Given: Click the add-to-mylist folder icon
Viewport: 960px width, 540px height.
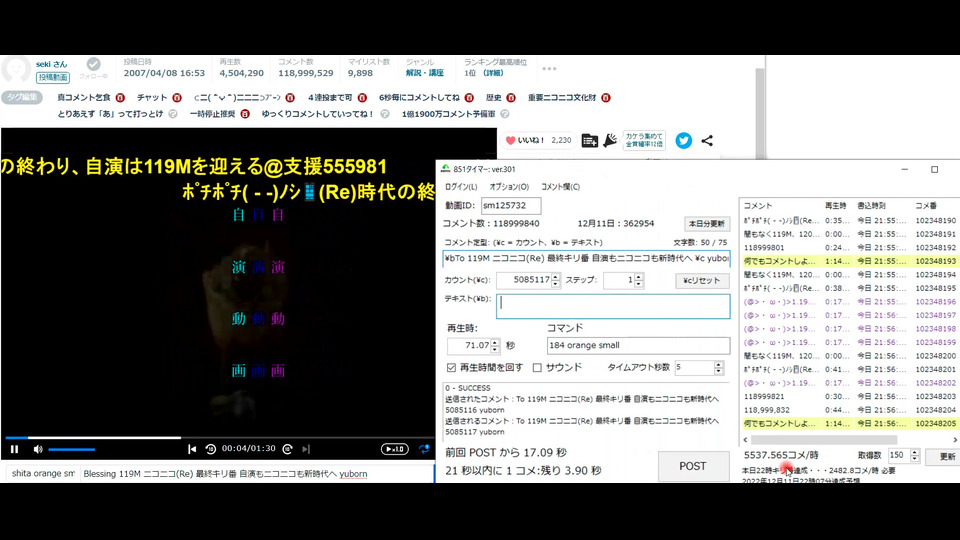Looking at the screenshot, I should point(589,141).
